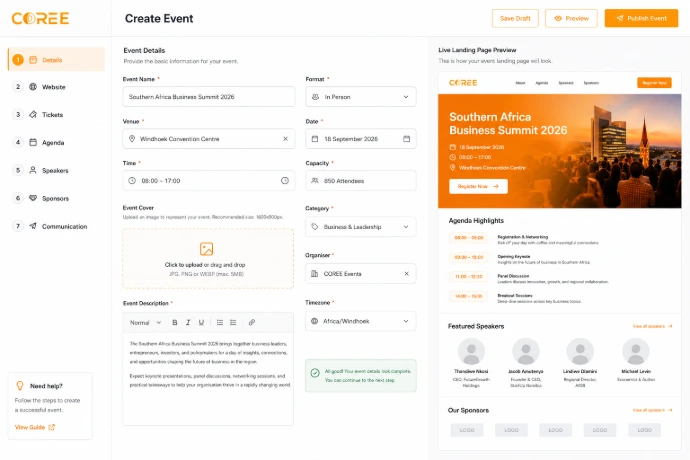Click the Time field 08:00 – 17:00
This screenshot has height=460, width=690.
209,180
